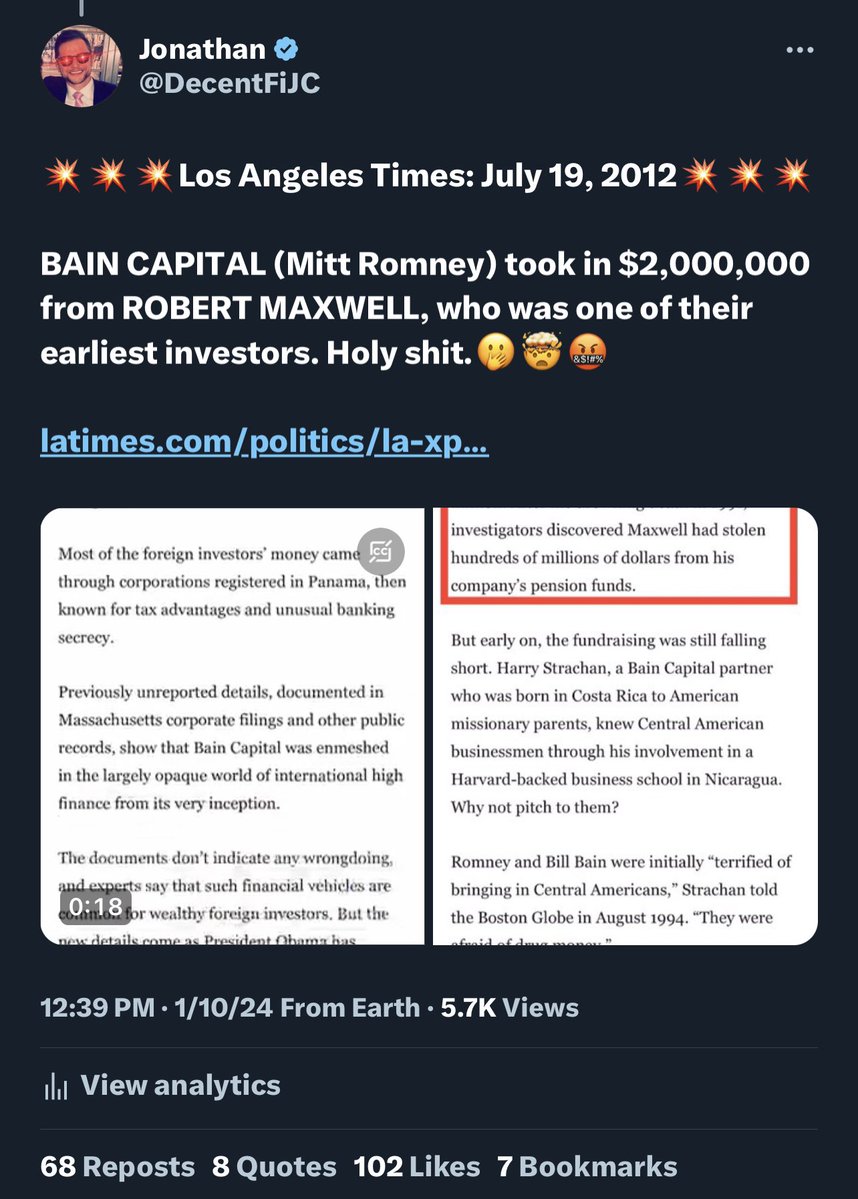Open View analytics
The height and width of the screenshot is (1199, 858).
[x=180, y=1085]
